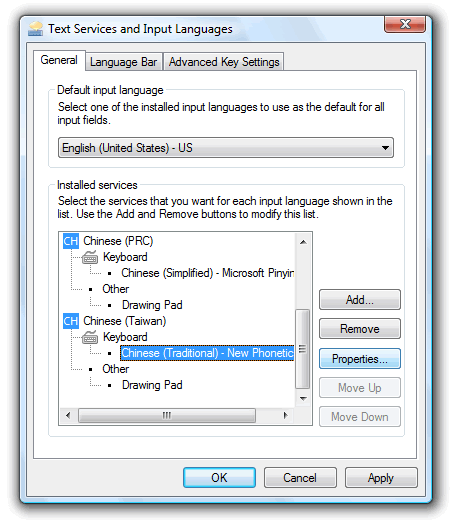Select Chinese (Taiwan) in the services list
Image resolution: width=454 pixels, height=521 pixels.
coord(125,321)
